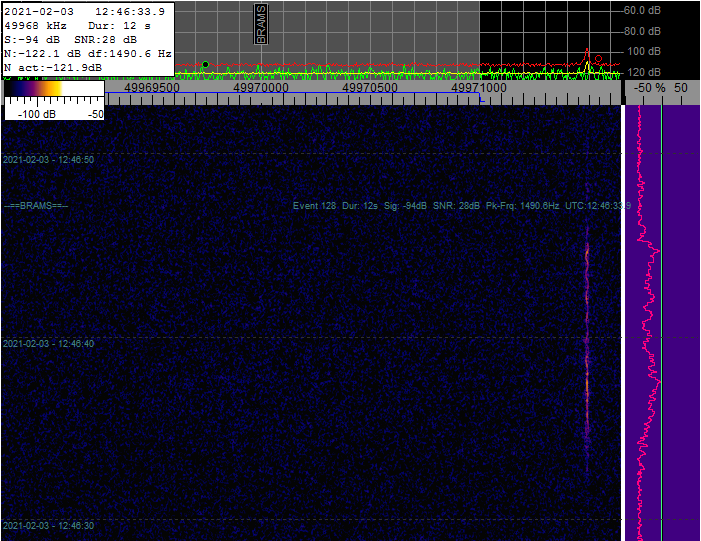Click the 12:46:50 timestamp label
This screenshot has width=701, height=541.
click(48, 160)
